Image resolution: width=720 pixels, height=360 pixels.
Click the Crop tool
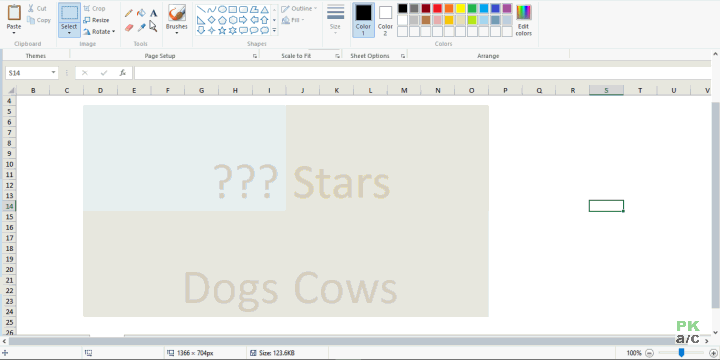coord(94,8)
